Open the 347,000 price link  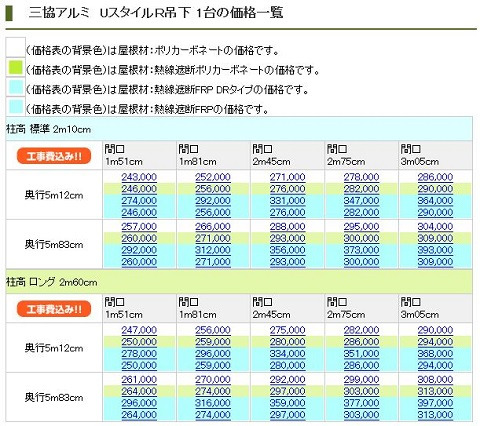click(361, 201)
